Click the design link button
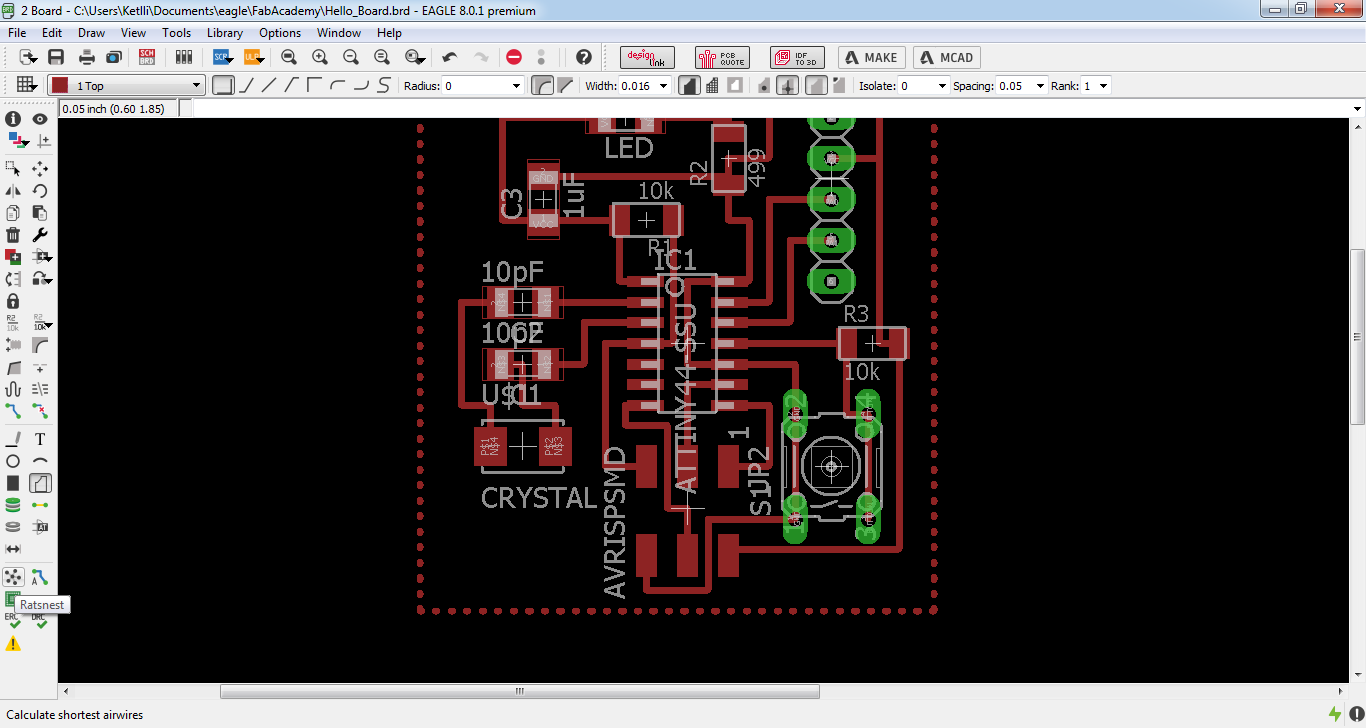This screenshot has width=1366, height=728. [x=647, y=58]
